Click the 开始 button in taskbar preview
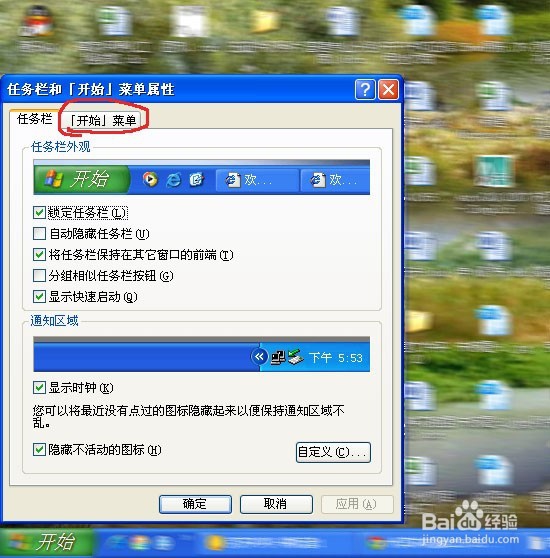Viewport: 550px width, 558px height. tap(81, 179)
